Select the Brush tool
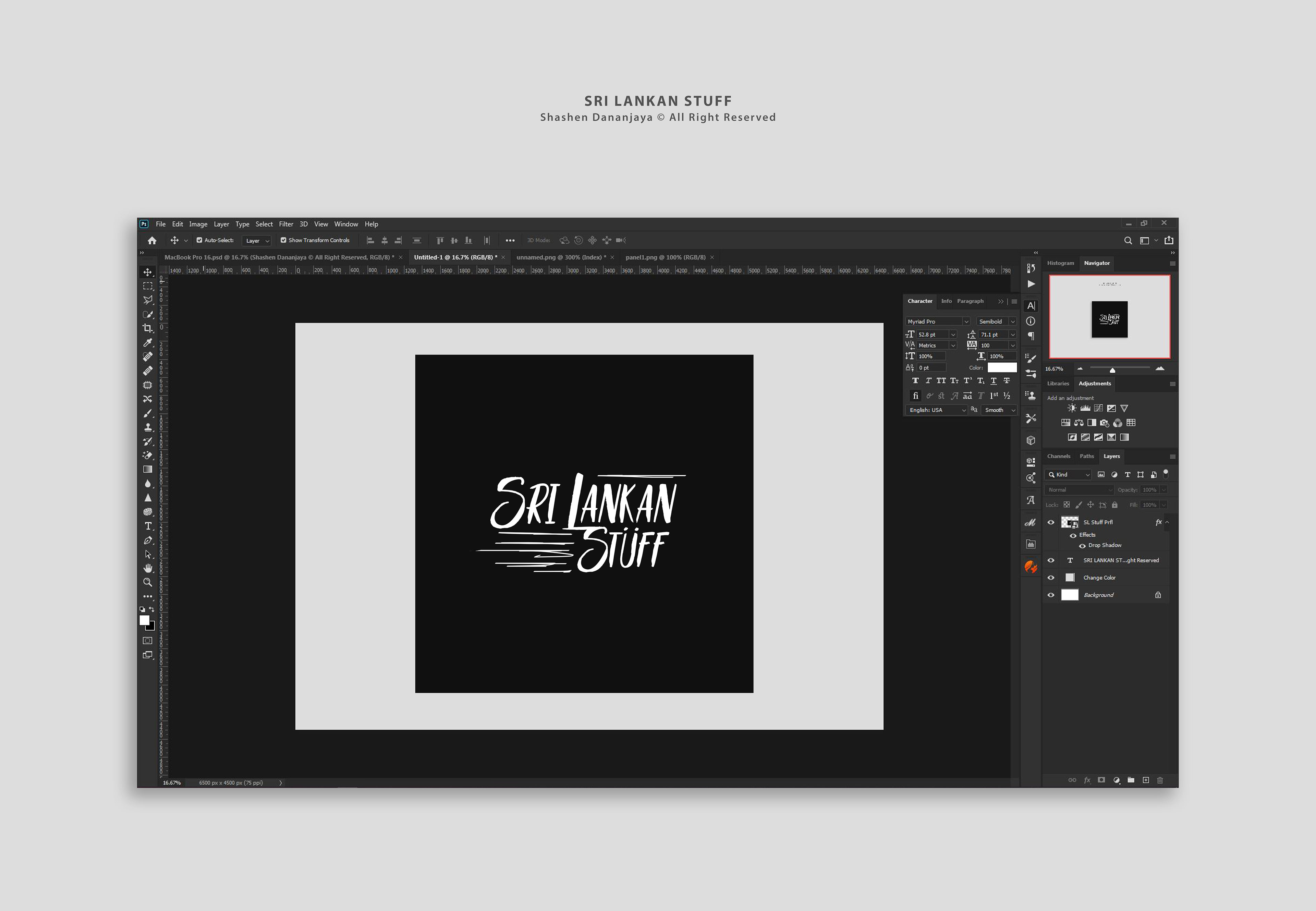The height and width of the screenshot is (911, 1316). click(148, 413)
